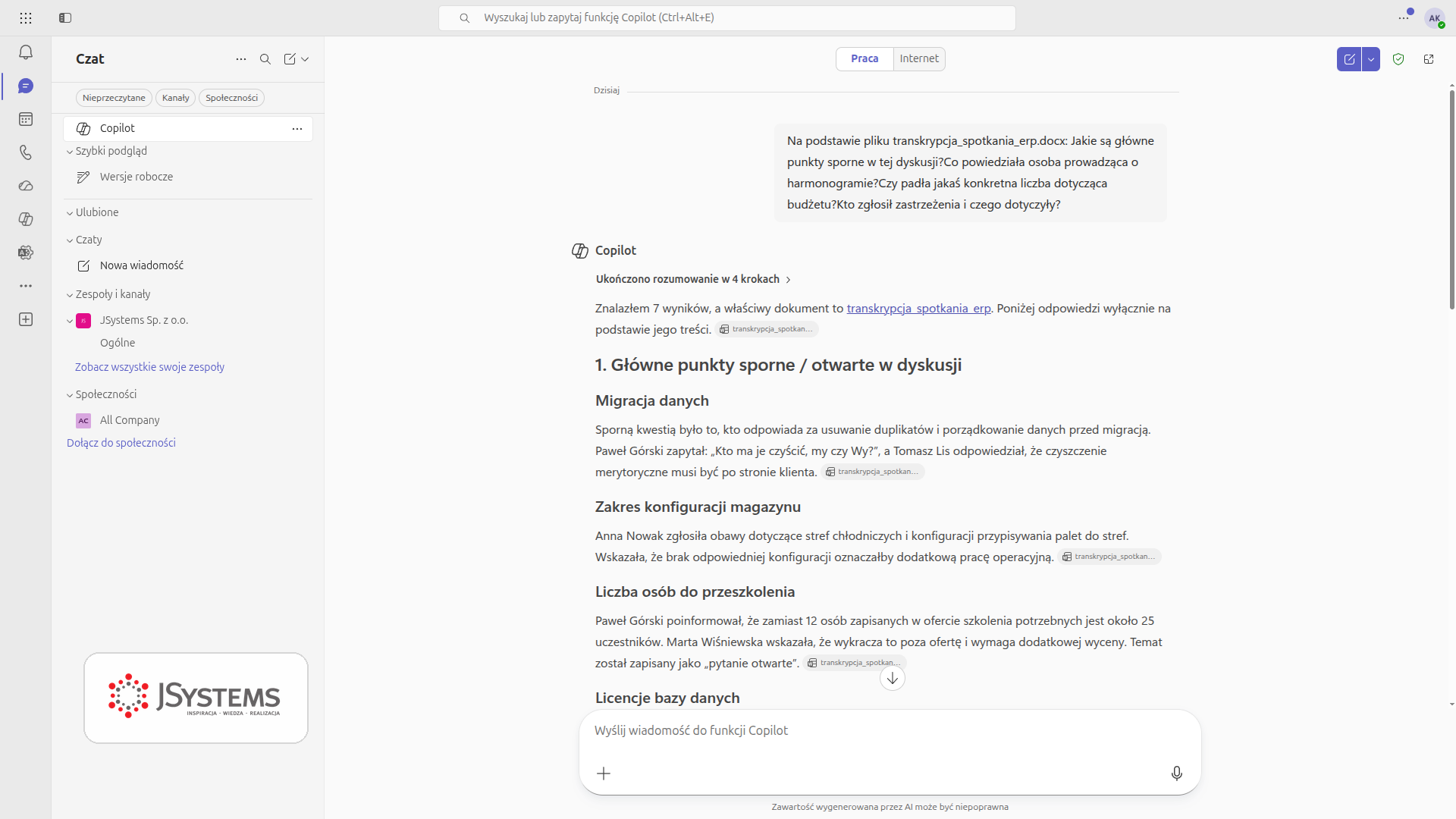Open the gear-shaped app icon in the rail

[x=26, y=253]
